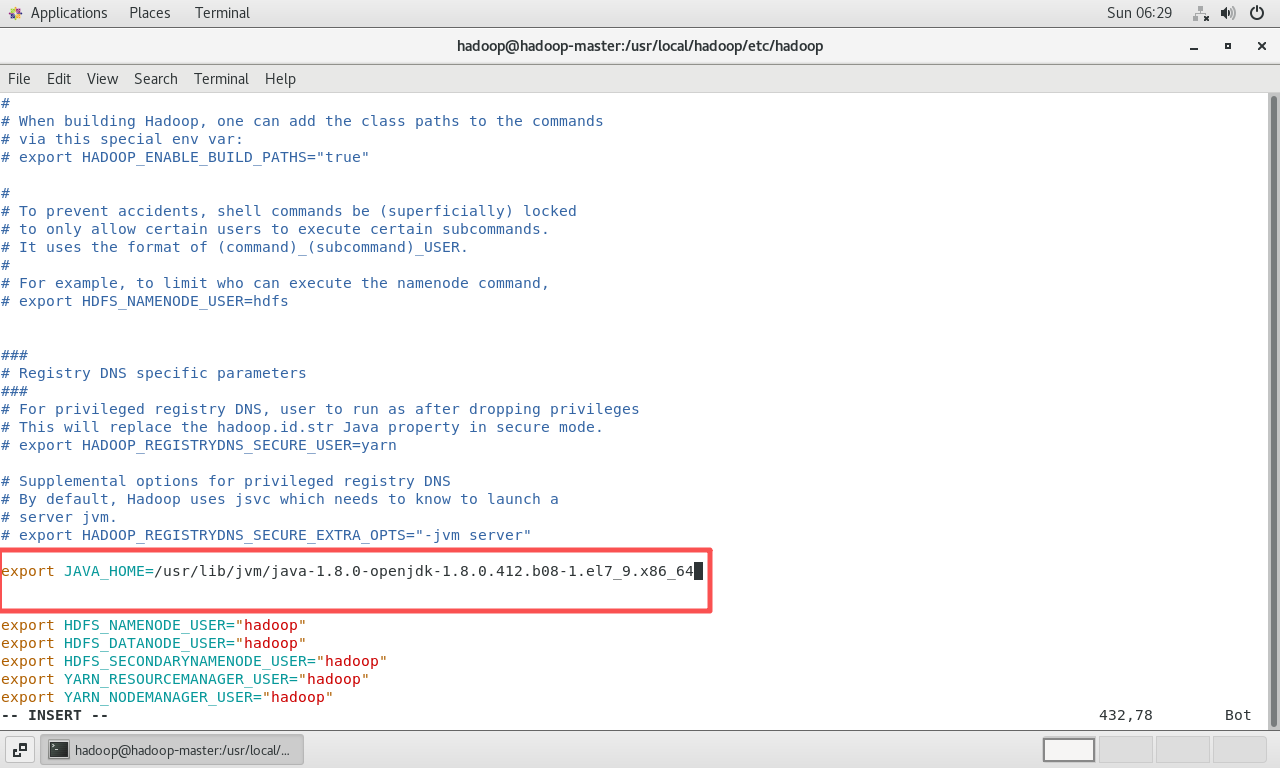Image resolution: width=1280 pixels, height=768 pixels.
Task: Open the File menu
Action: click(x=19, y=79)
